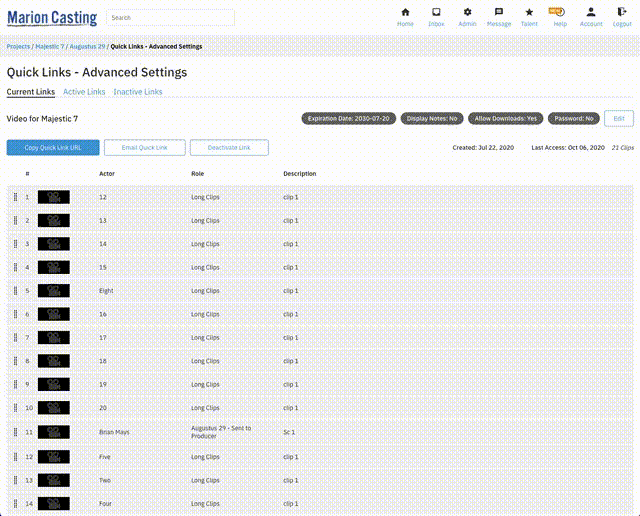Screen dimensions: 640x516
Task: Open video thumbnail for actor Eight
Action: (x=54, y=291)
